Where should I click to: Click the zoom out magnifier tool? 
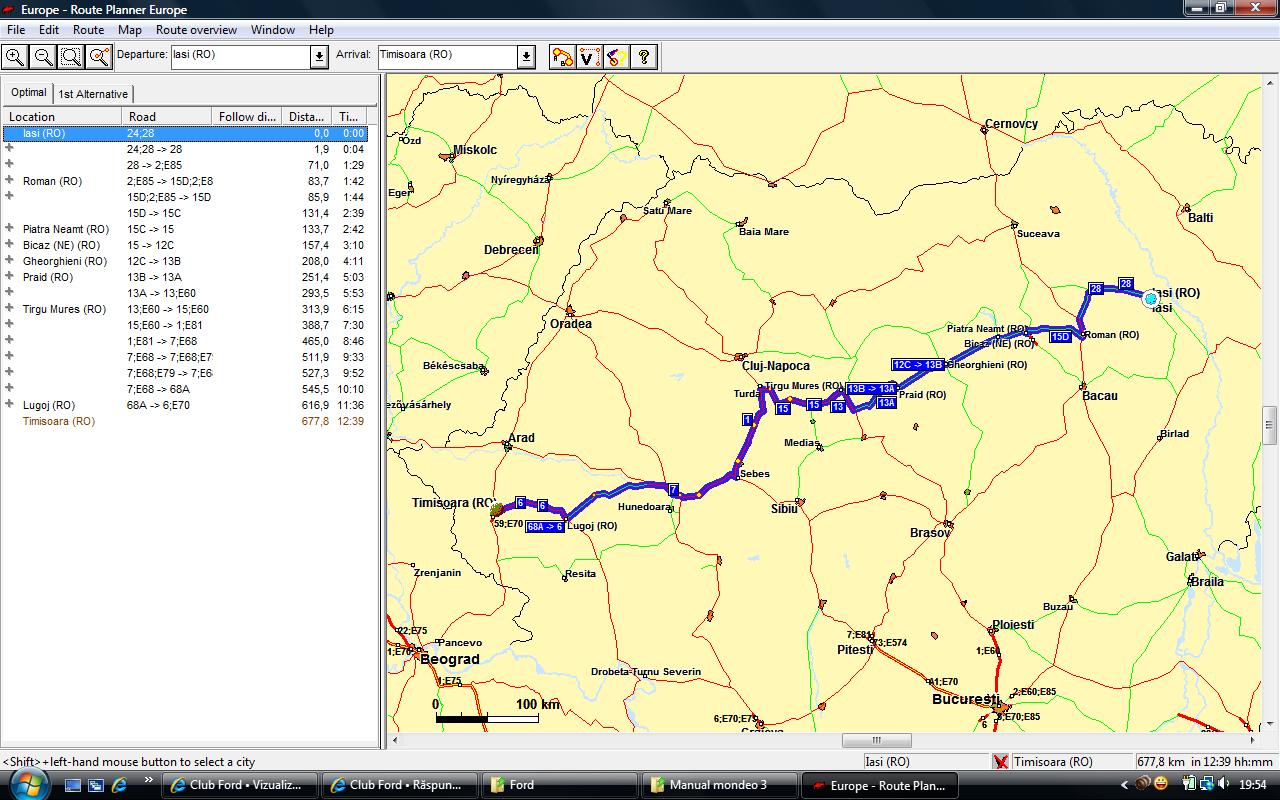click(x=43, y=57)
